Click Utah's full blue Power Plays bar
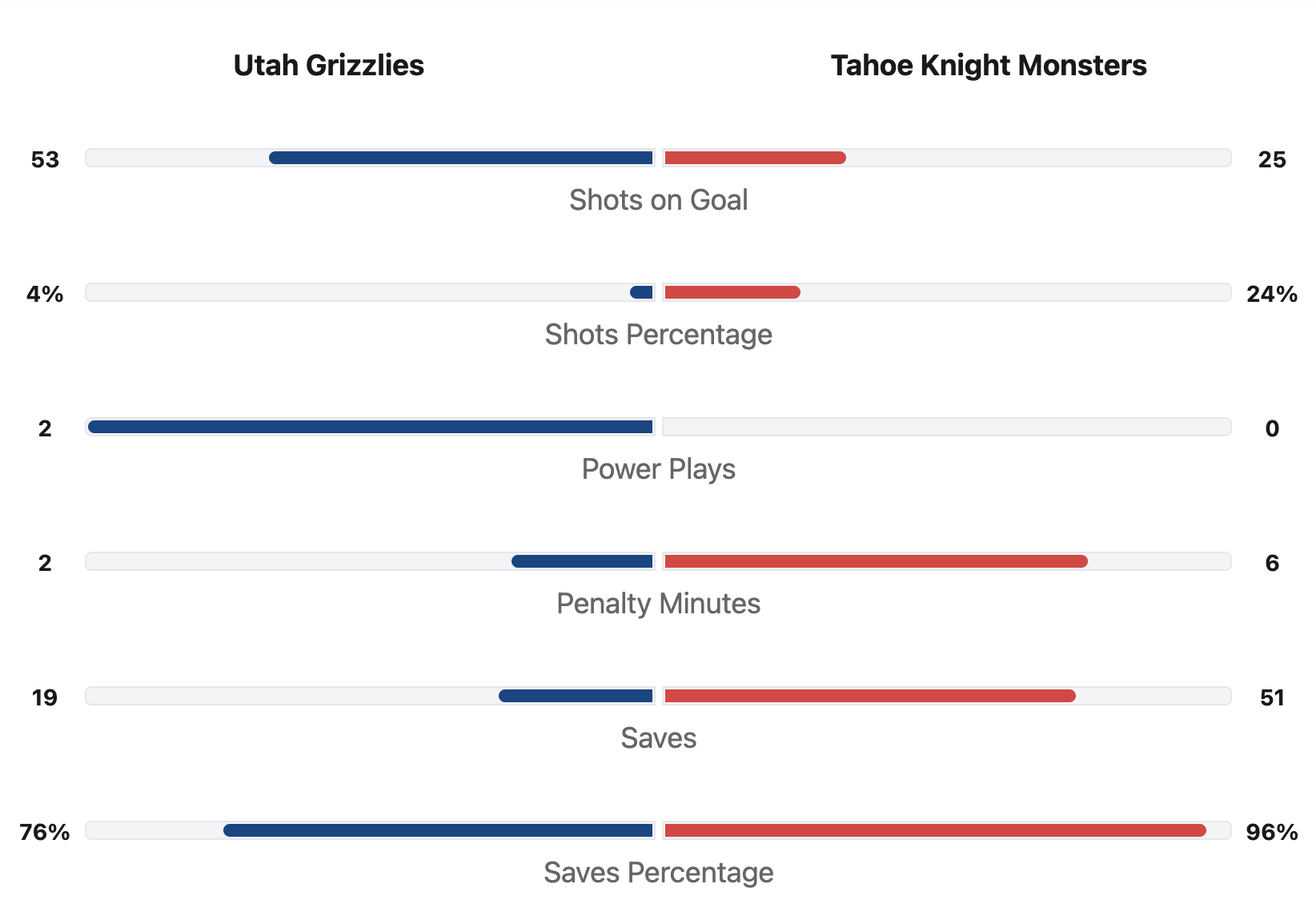 [371, 427]
